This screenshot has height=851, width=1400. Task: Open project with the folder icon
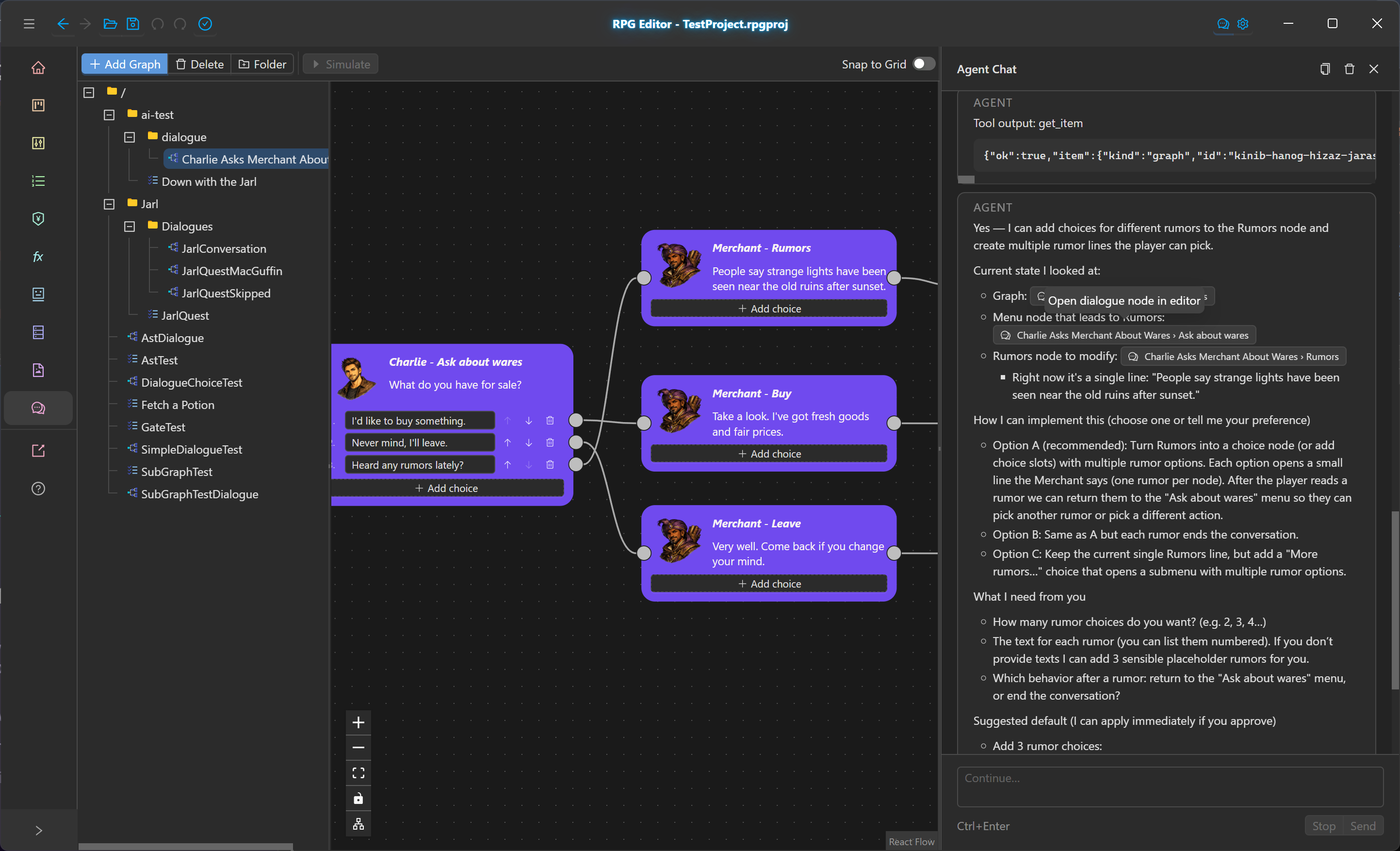coord(110,24)
